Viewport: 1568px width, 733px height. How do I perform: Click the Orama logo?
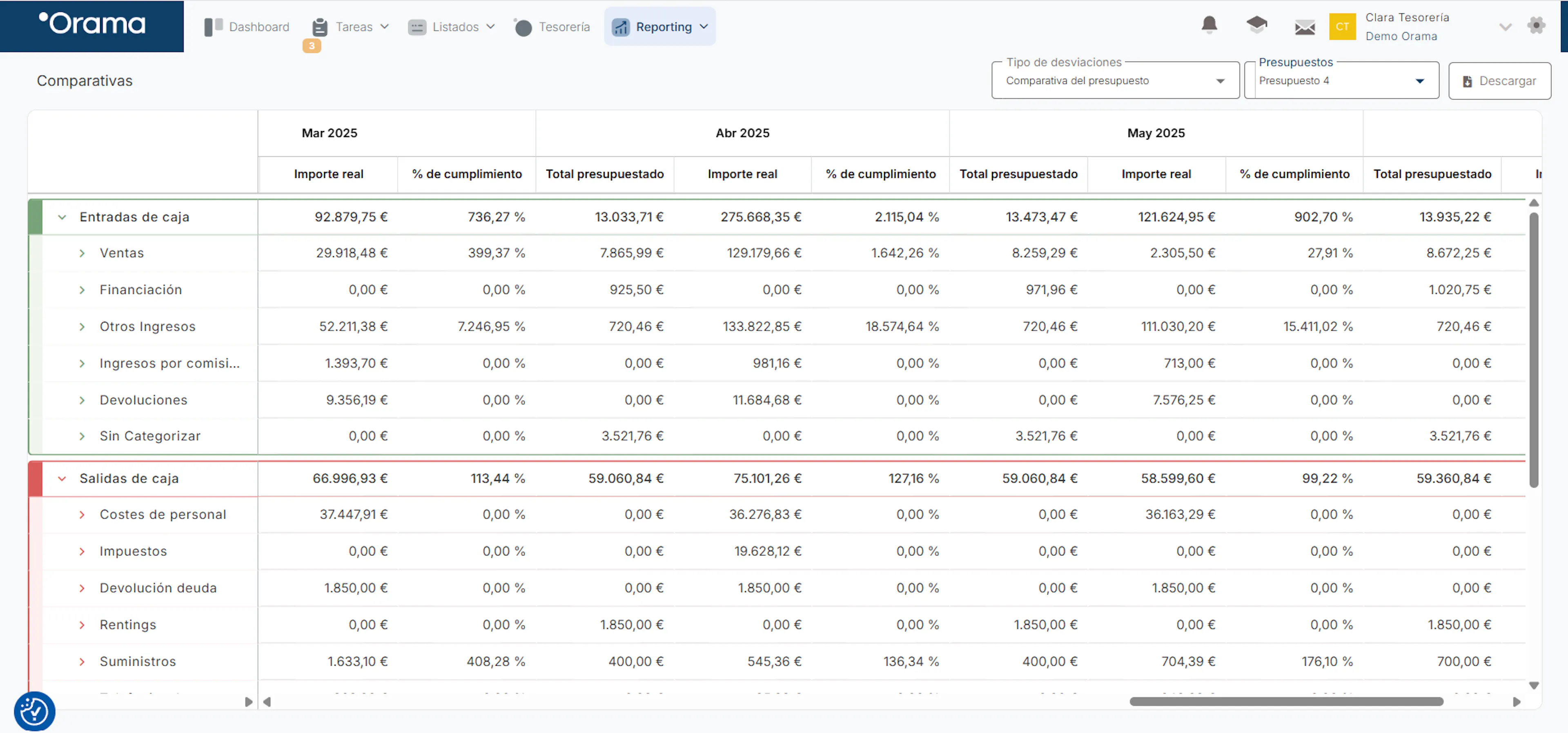tap(92, 24)
